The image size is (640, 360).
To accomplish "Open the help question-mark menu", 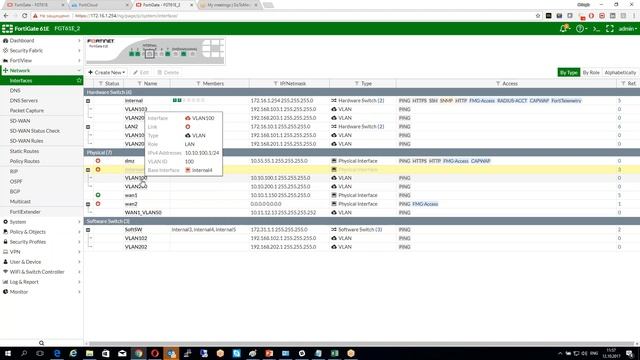I will tap(580, 29).
